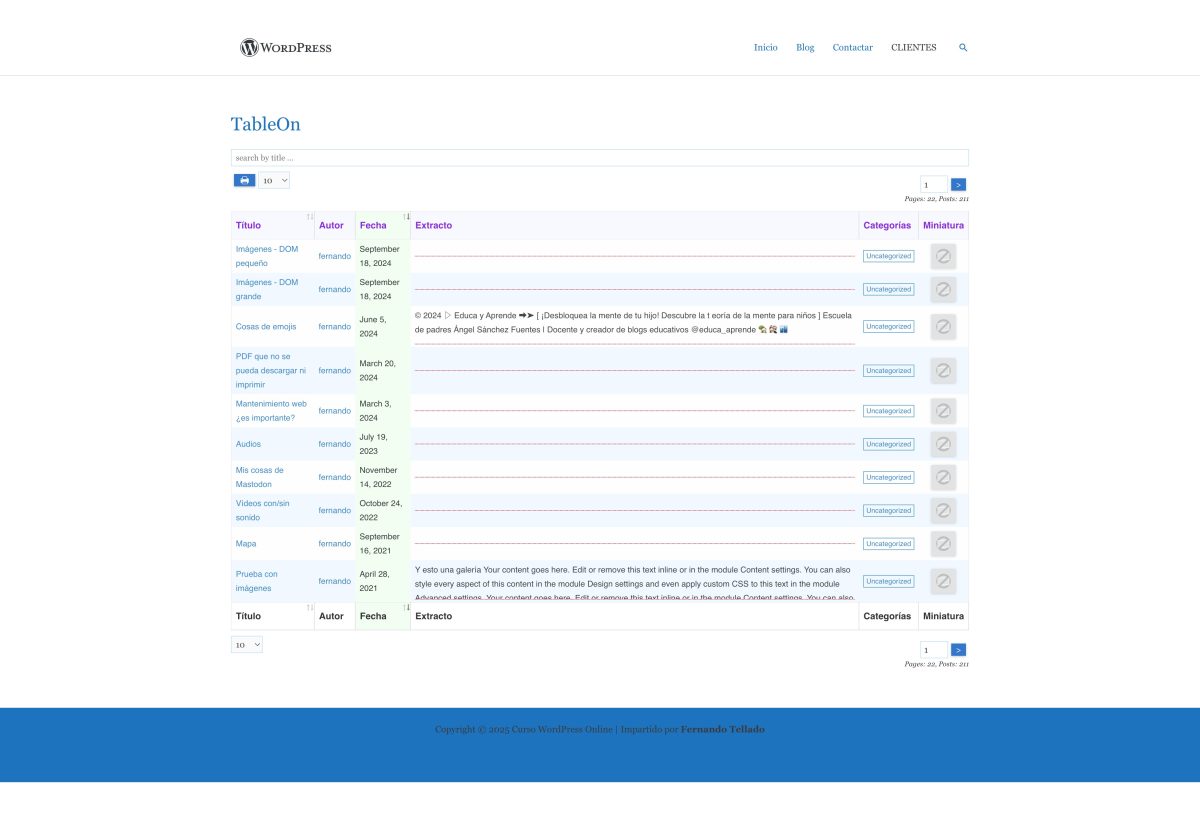Sort table by Título column arrows
This screenshot has height=832, width=1200.
[310, 217]
